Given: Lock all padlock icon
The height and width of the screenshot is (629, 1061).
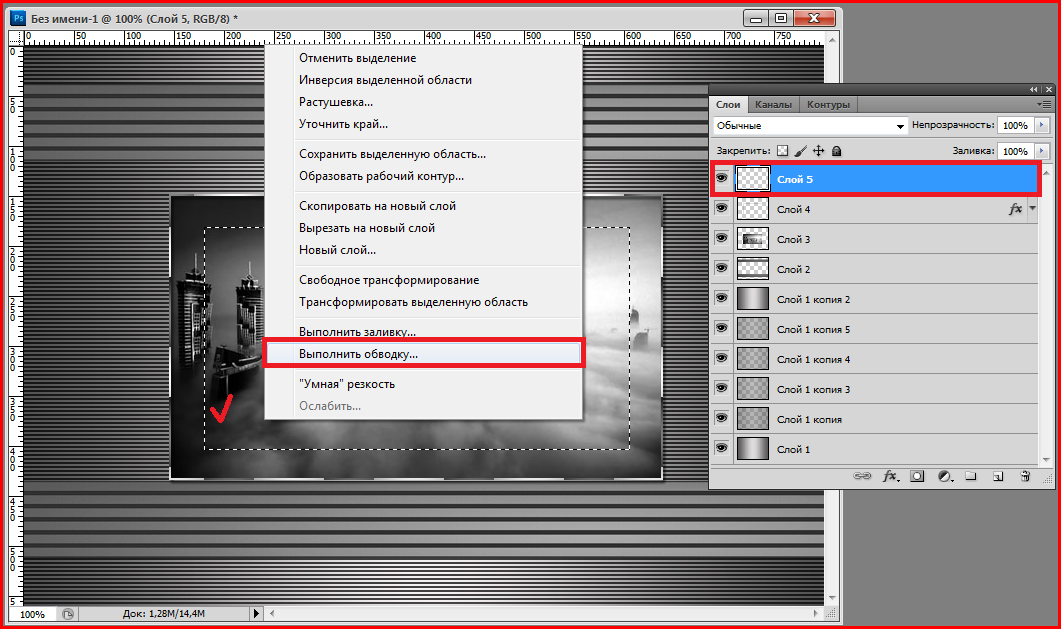Looking at the screenshot, I should click(836, 151).
